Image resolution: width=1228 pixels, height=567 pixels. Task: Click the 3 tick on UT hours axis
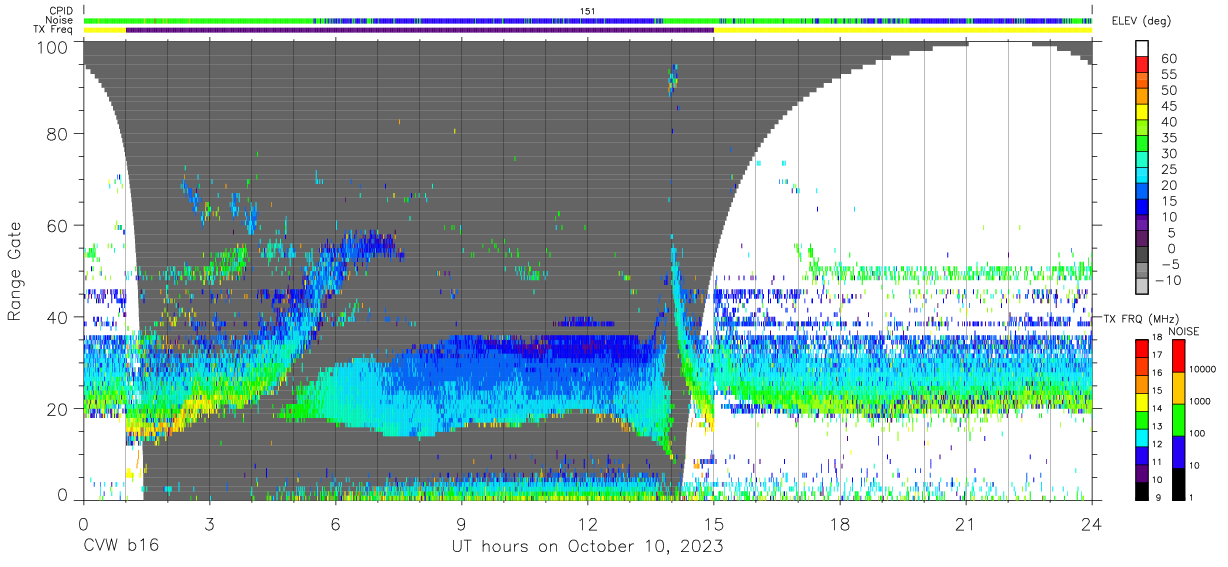[x=209, y=523]
